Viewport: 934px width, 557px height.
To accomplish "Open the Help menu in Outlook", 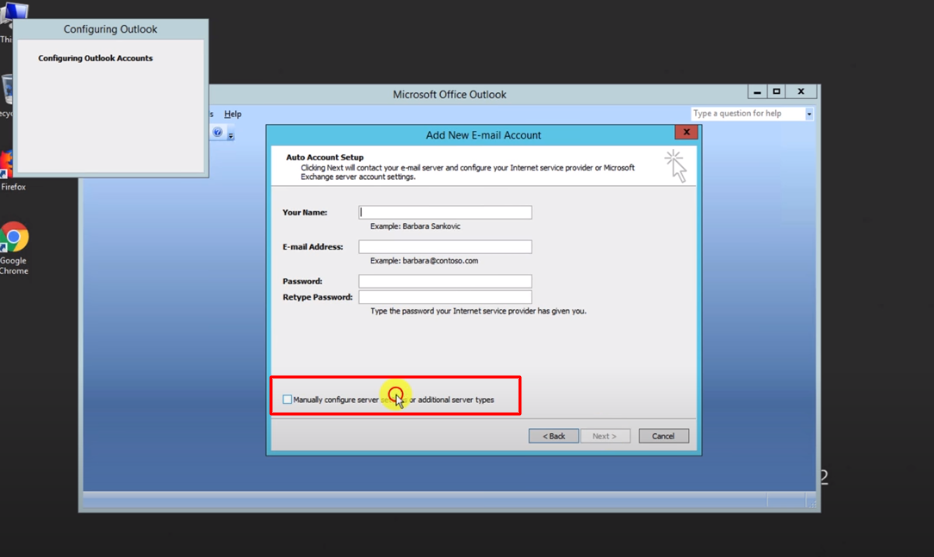I will [232, 114].
